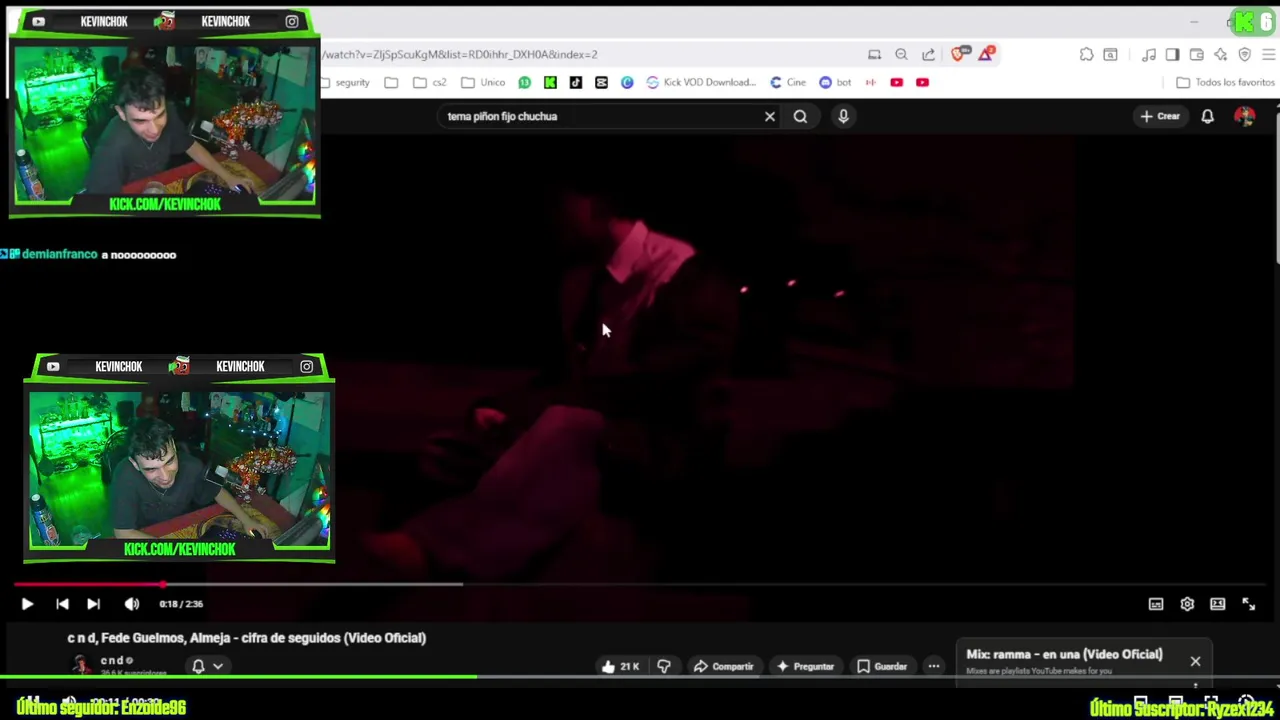Enter fullscreen on the video
This screenshot has height=720, width=1280.
1248,604
